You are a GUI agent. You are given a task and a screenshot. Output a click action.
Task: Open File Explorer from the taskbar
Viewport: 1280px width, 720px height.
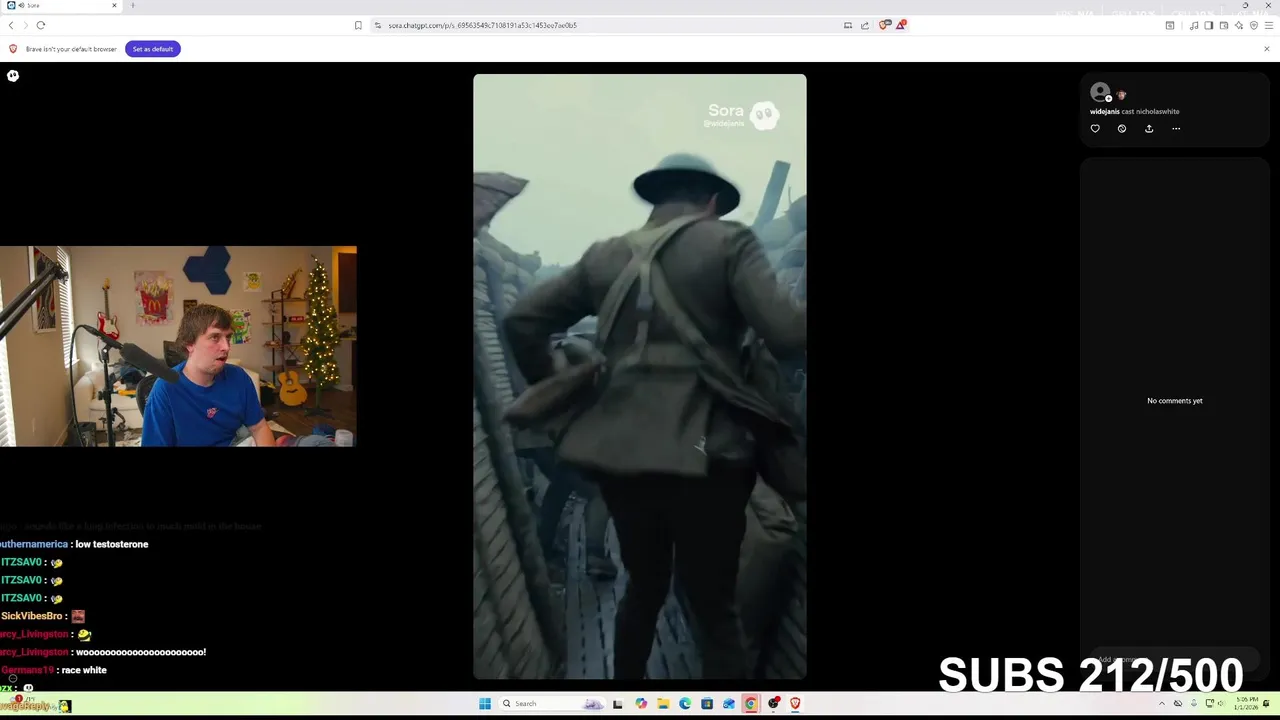coord(662,704)
